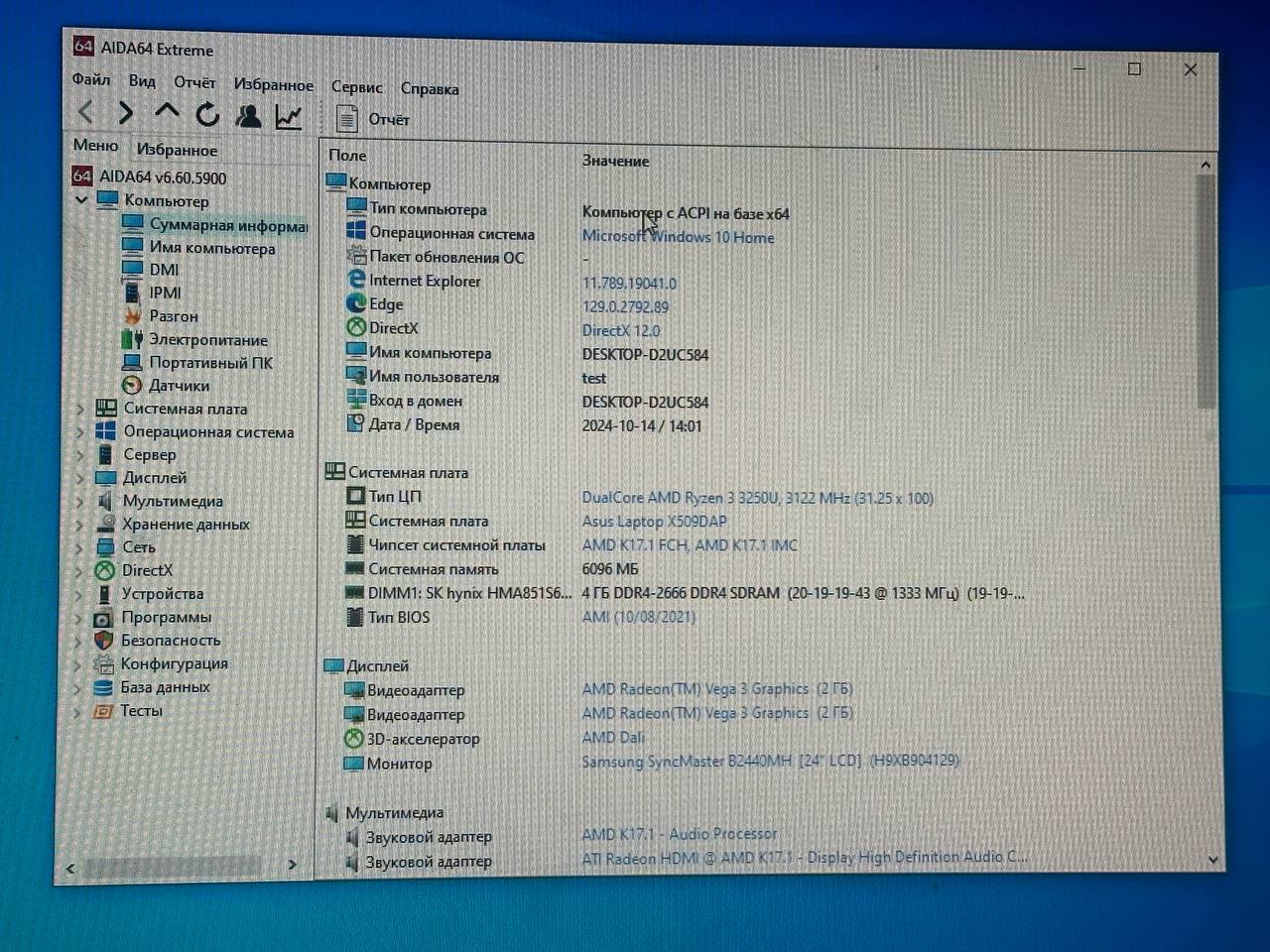Select AIDA64 v6.60.5900 root node
The width and height of the screenshot is (1270, 952).
click(x=162, y=178)
